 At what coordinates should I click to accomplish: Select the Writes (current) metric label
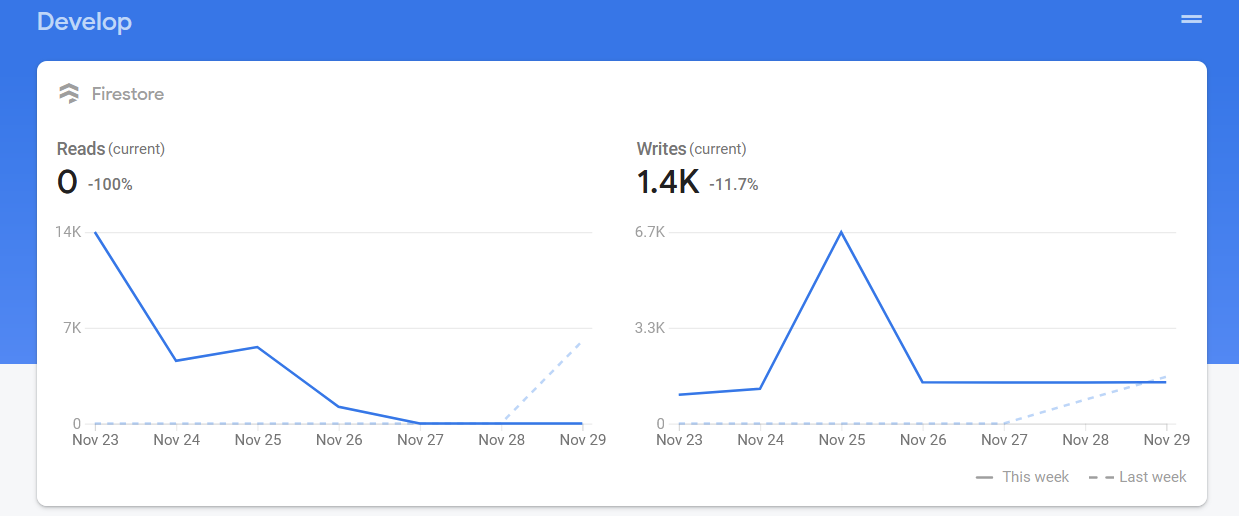(x=691, y=149)
